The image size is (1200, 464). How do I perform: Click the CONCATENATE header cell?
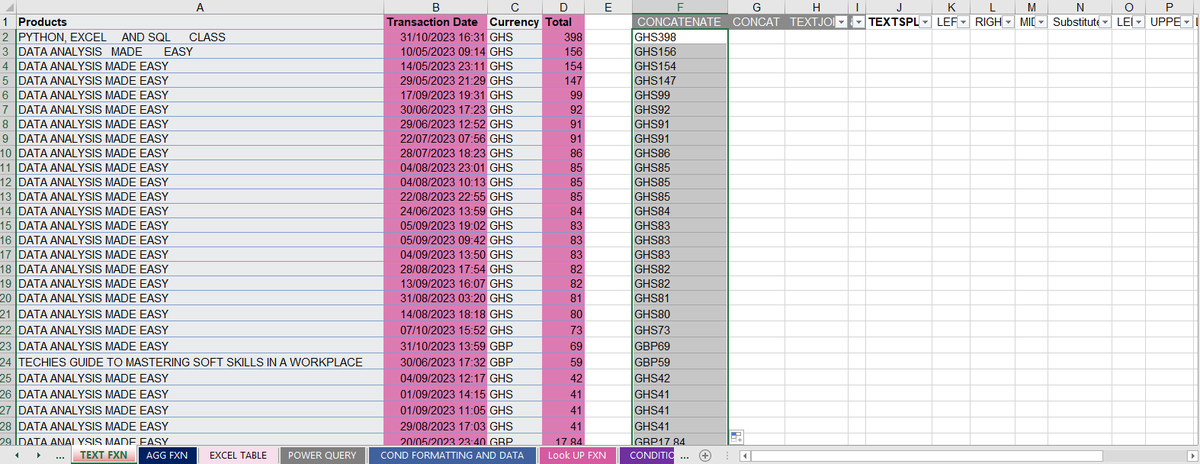(680, 22)
